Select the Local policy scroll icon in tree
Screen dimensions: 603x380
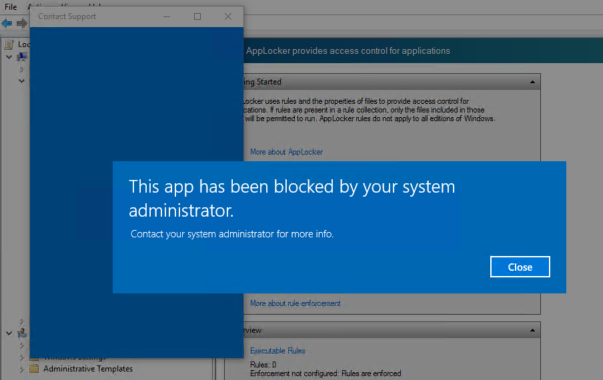point(9,45)
